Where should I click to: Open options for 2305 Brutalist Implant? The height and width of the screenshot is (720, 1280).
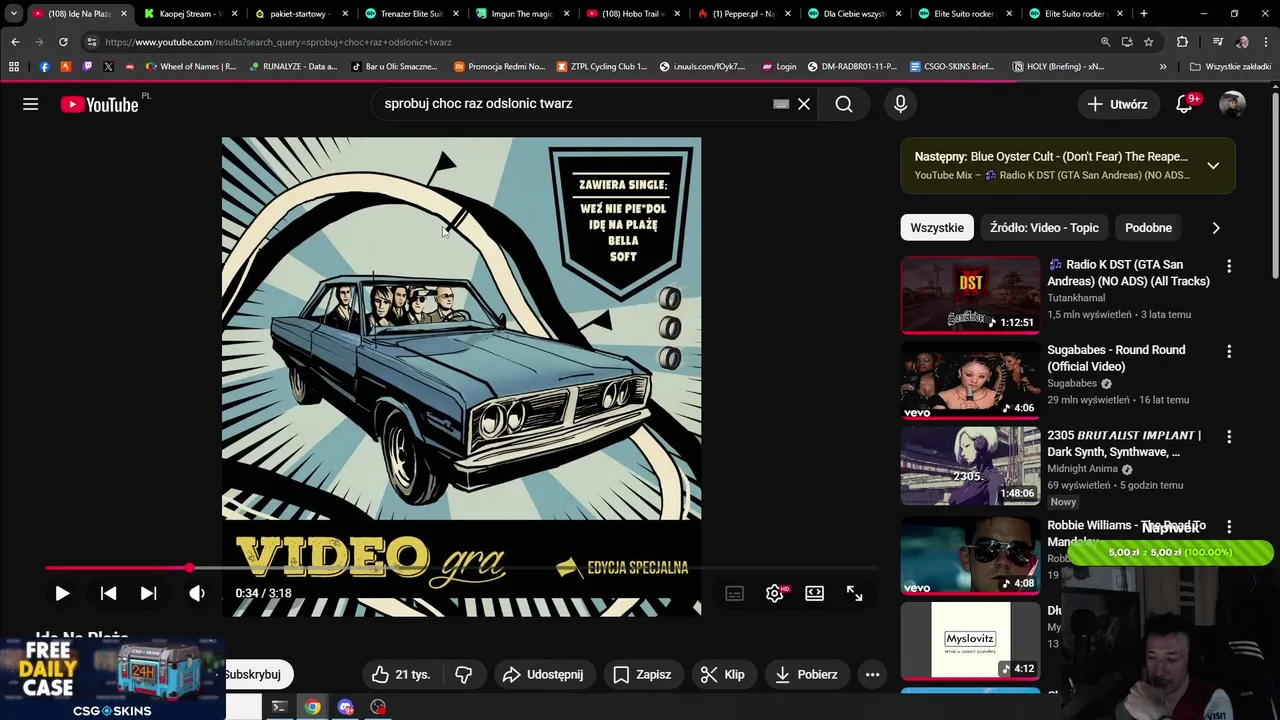[1229, 437]
